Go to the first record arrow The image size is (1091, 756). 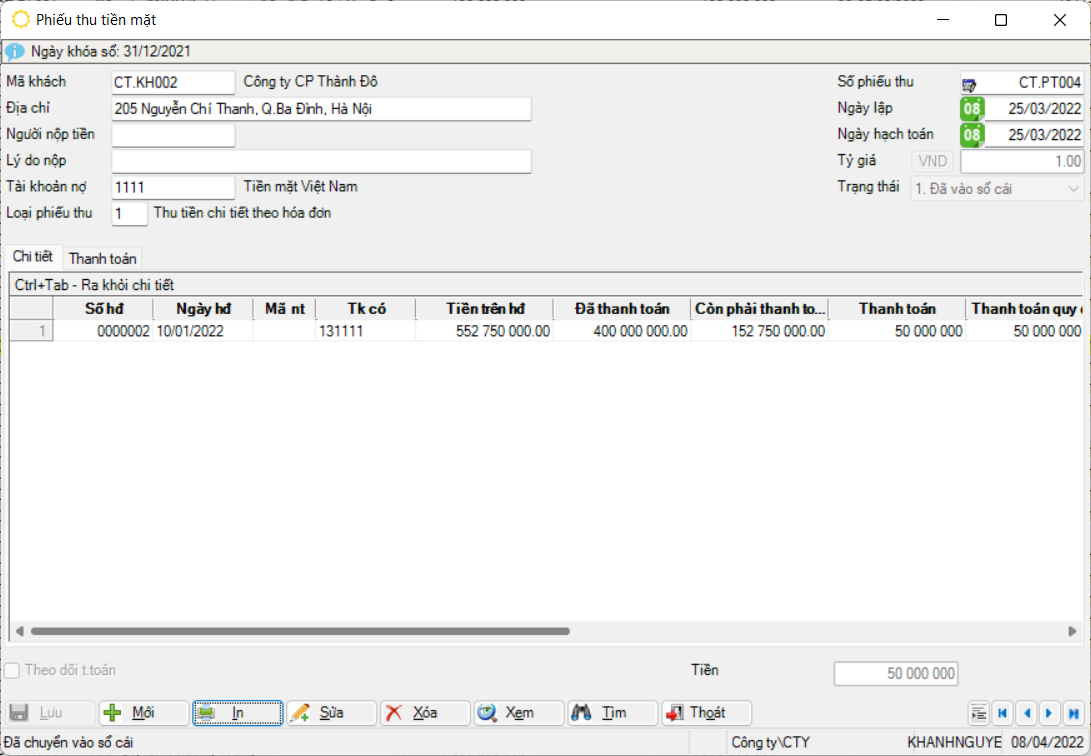coord(1002,713)
